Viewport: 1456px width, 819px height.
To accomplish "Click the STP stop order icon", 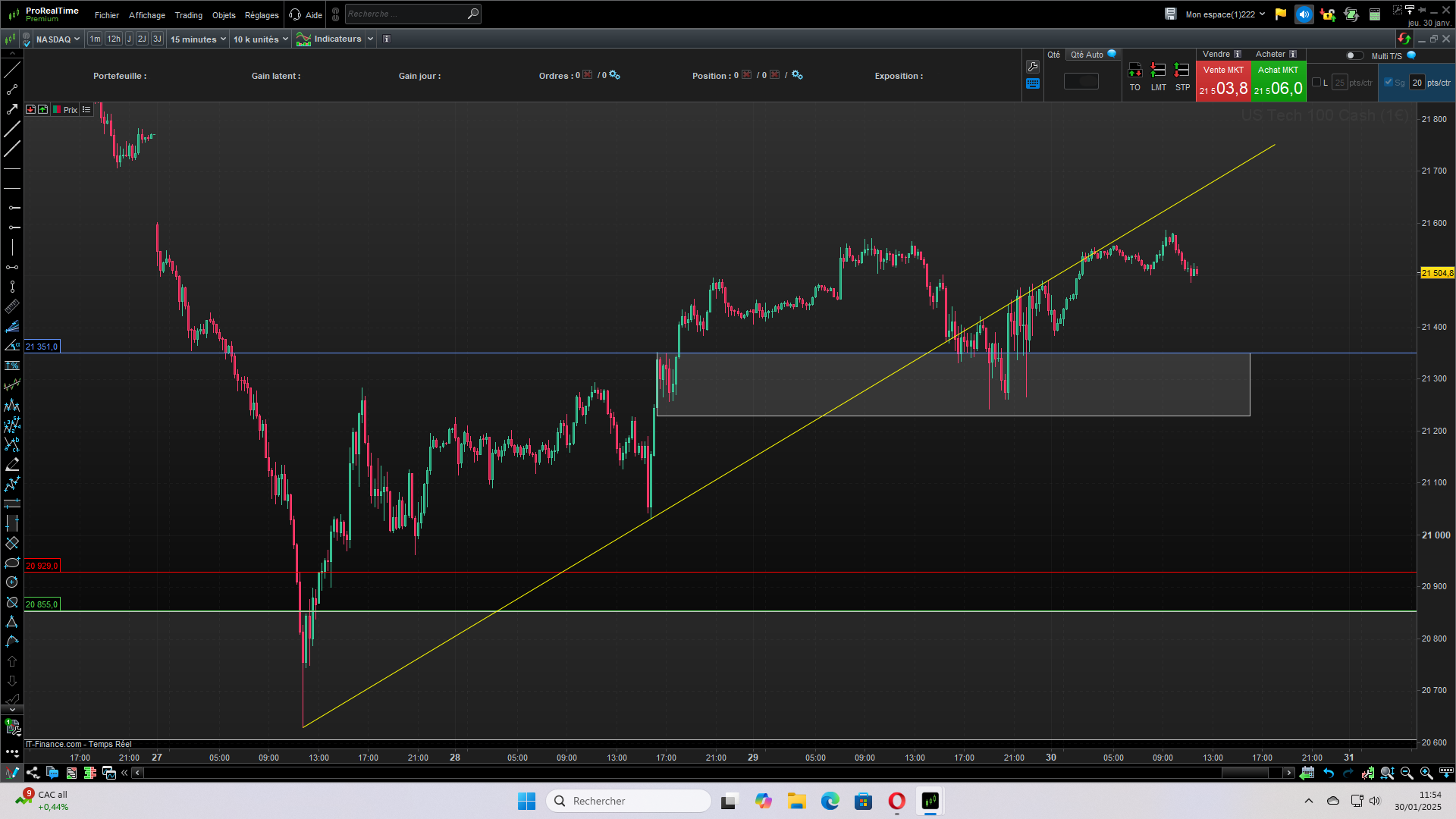I will (x=1181, y=71).
